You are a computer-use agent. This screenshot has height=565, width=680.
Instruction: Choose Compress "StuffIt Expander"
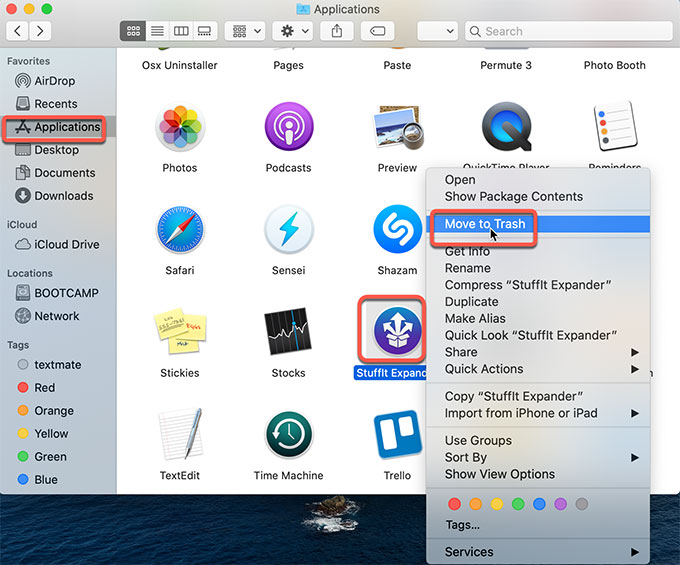pyautogui.click(x=538, y=285)
